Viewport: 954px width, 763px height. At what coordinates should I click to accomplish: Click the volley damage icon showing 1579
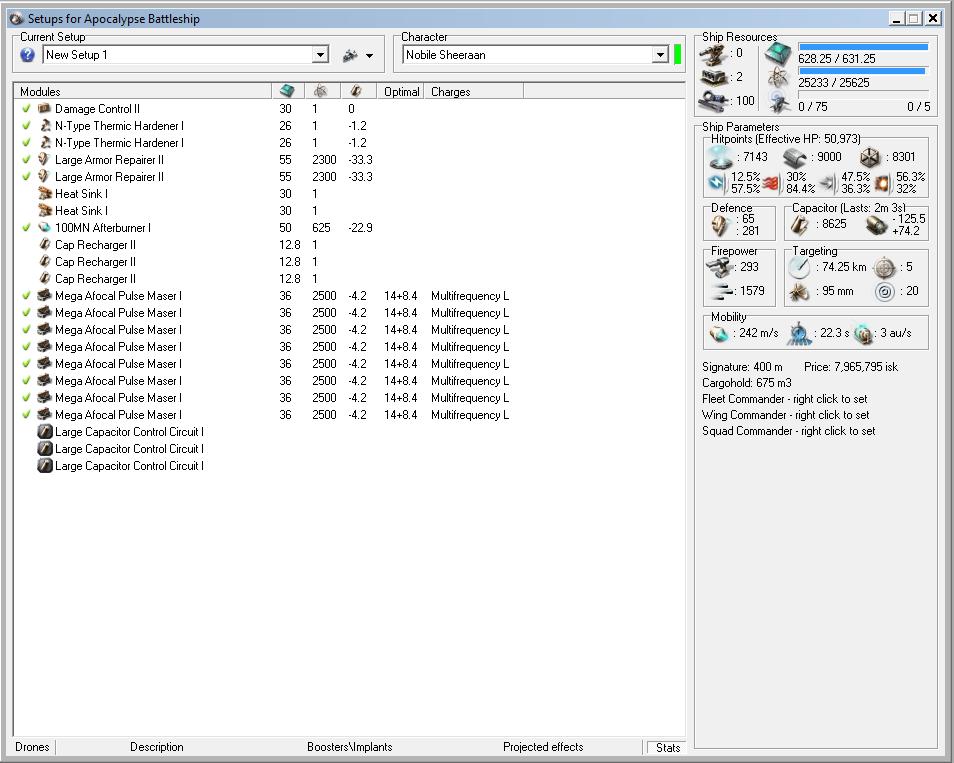(x=722, y=292)
